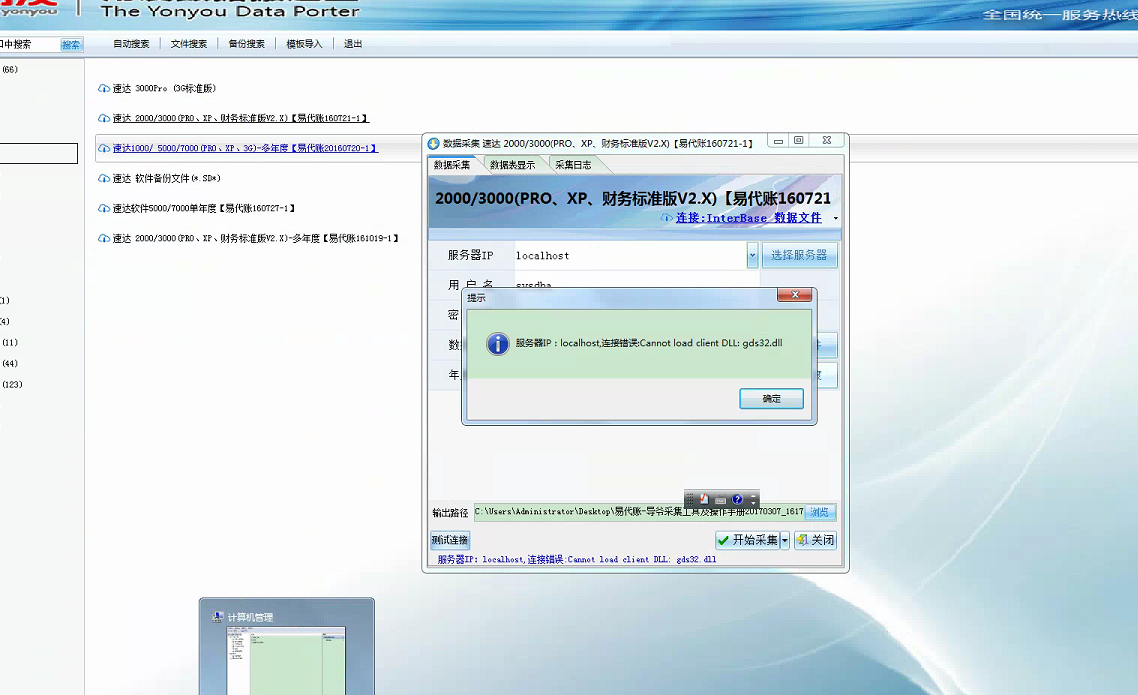Click the 数据采集 window title icon
Viewport: 1138px width, 695px height.
click(x=433, y=144)
